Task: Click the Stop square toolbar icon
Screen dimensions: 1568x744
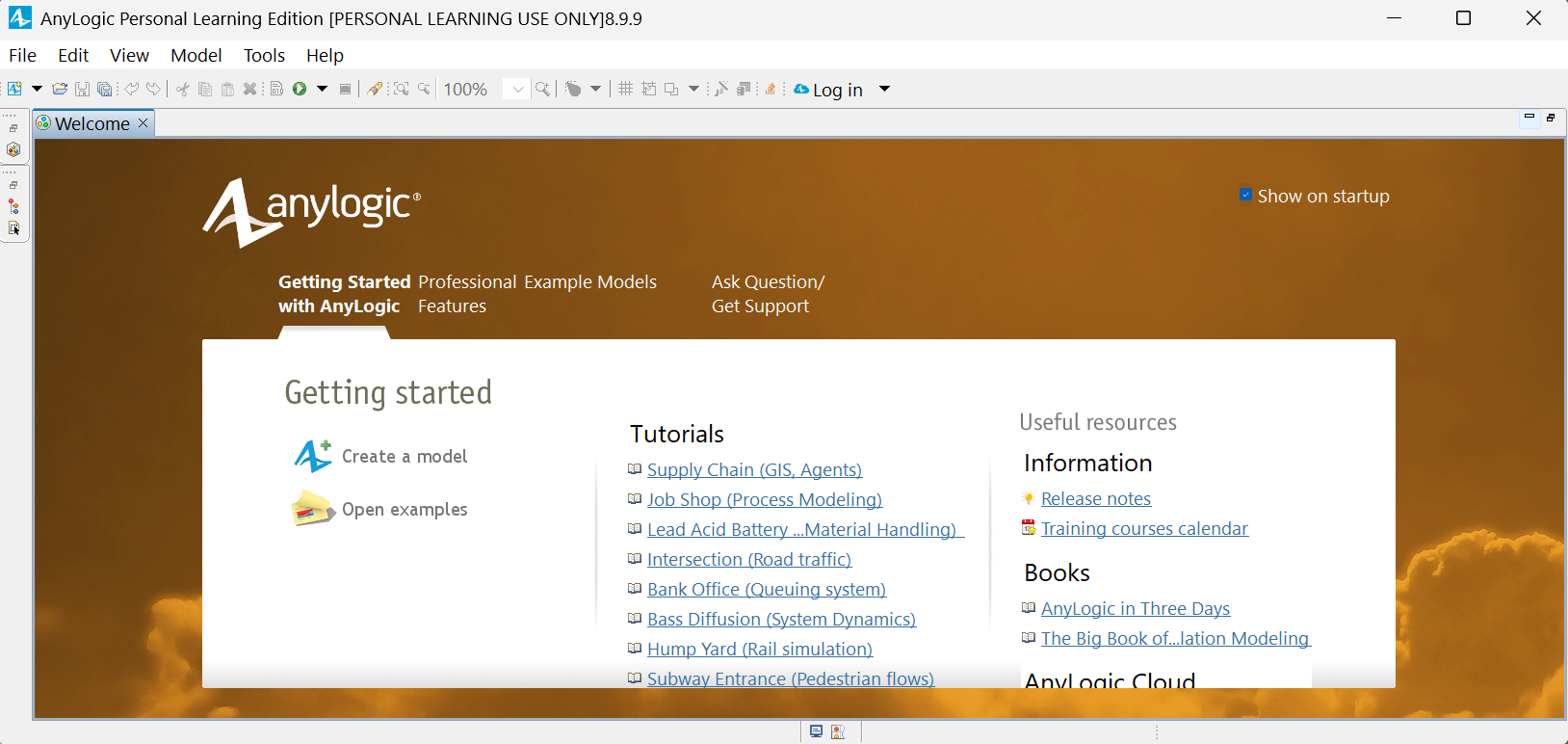Action: click(345, 89)
